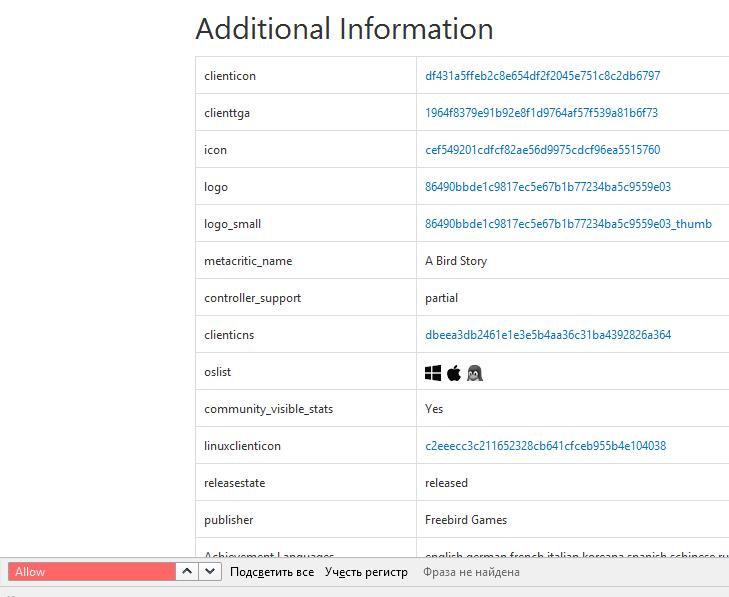The image size is (729, 597).
Task: Click the find bar search field containing Allow
Action: tap(92, 571)
